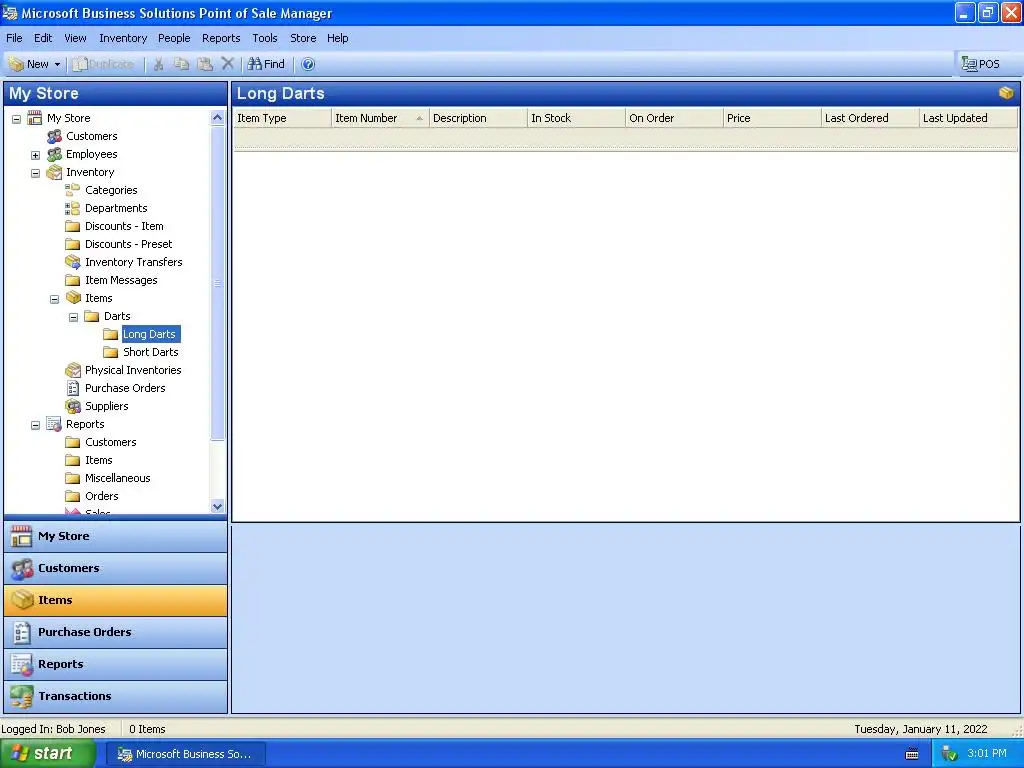Sort by Item Number column header
This screenshot has height=768, width=1024.
[380, 118]
